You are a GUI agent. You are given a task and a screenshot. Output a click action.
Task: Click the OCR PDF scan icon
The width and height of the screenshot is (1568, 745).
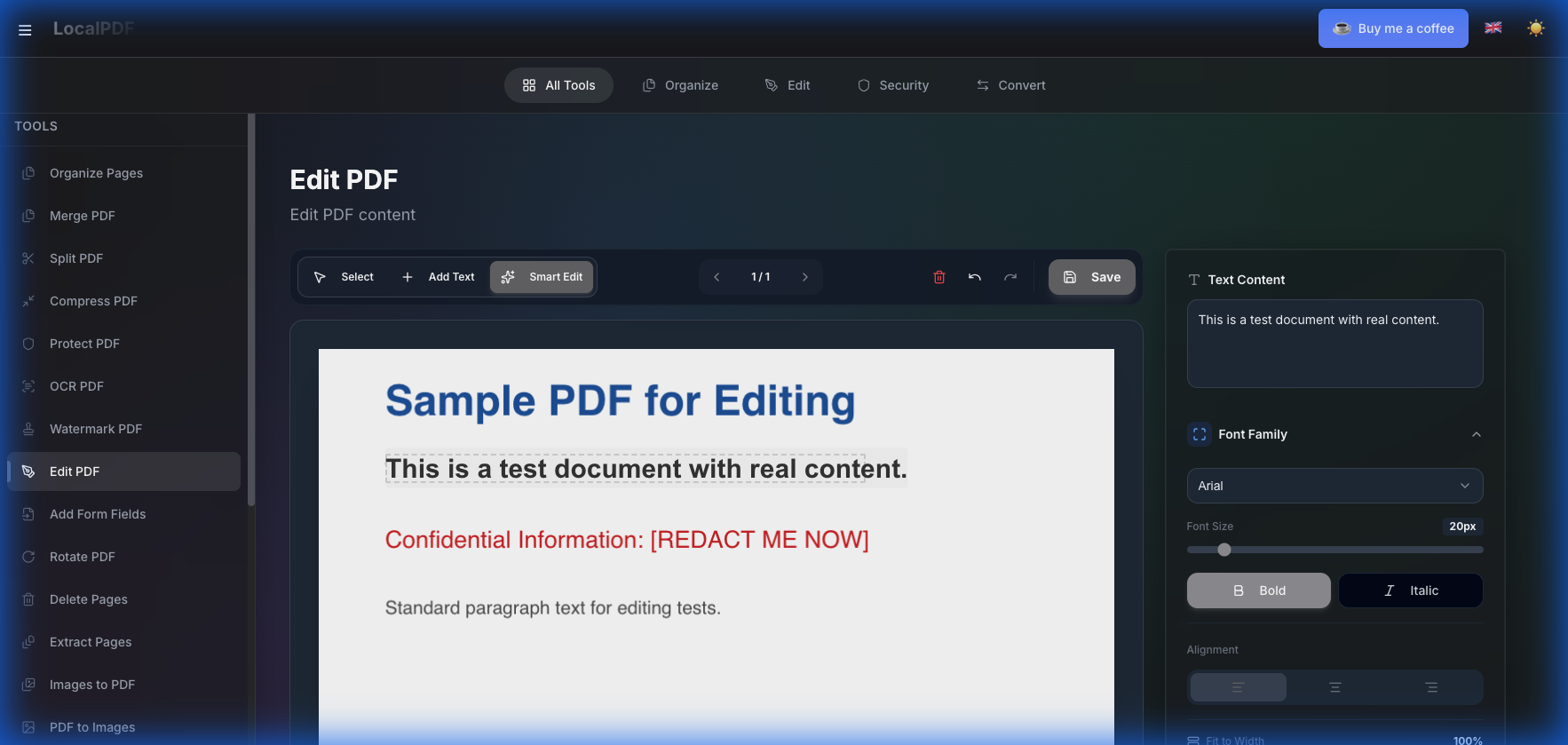click(x=28, y=386)
